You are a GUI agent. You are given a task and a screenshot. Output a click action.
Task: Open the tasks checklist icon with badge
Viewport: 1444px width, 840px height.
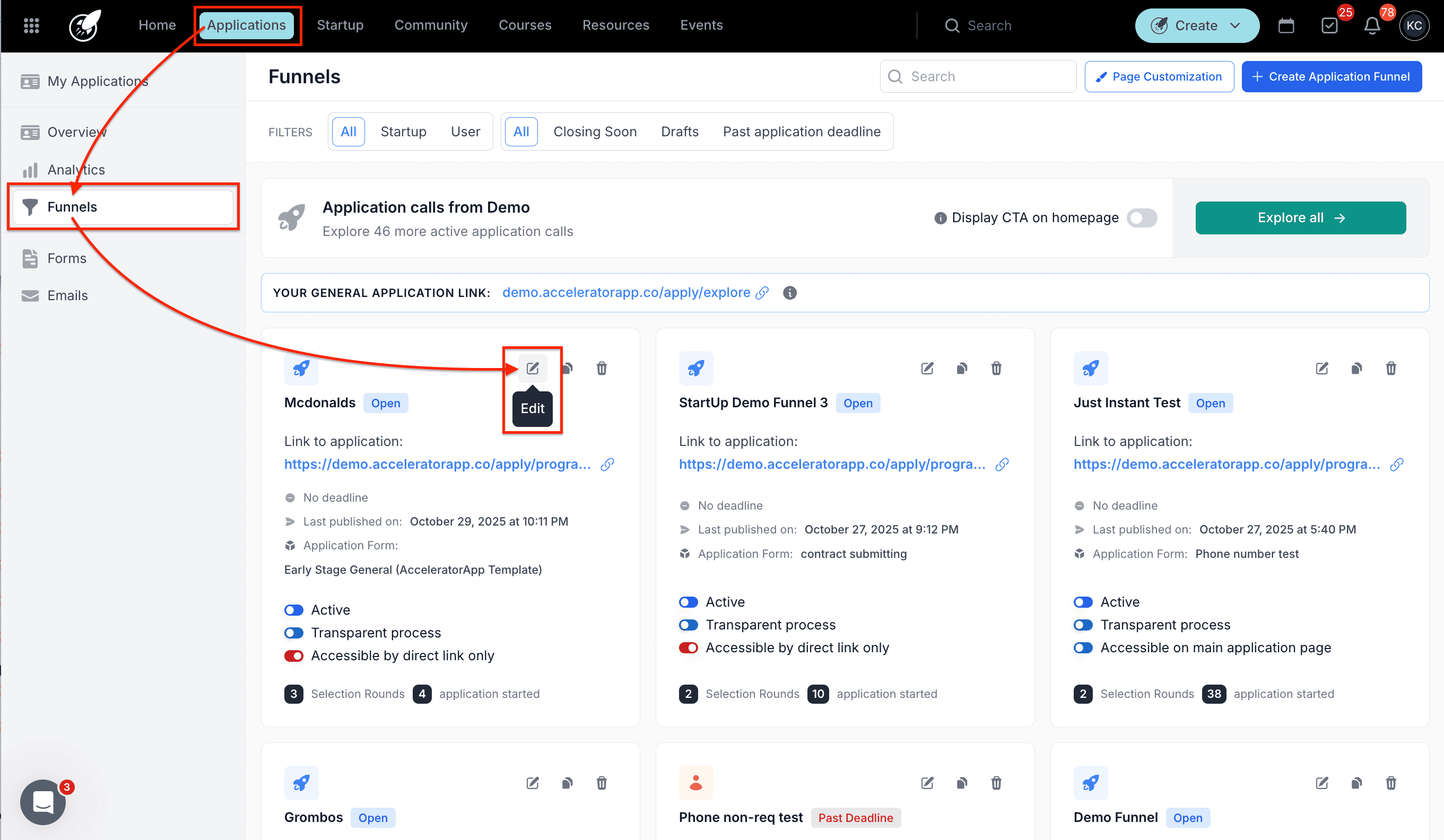(1329, 25)
